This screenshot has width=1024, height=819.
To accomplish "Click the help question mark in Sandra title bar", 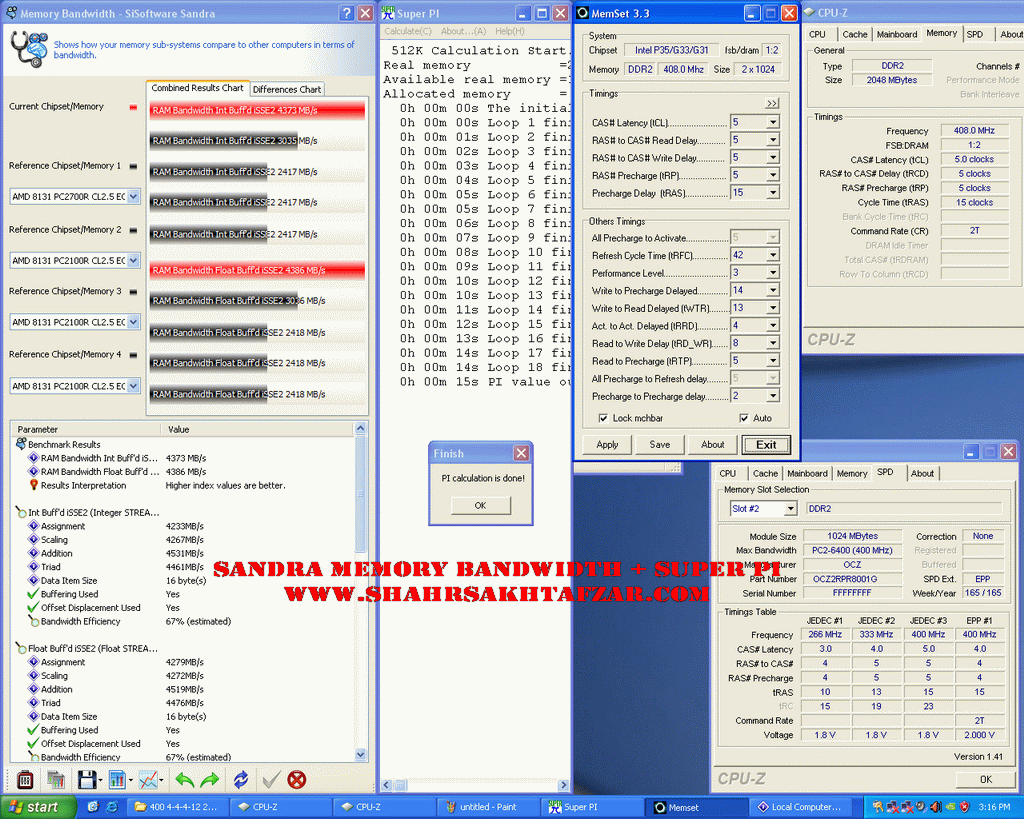I will (x=347, y=13).
